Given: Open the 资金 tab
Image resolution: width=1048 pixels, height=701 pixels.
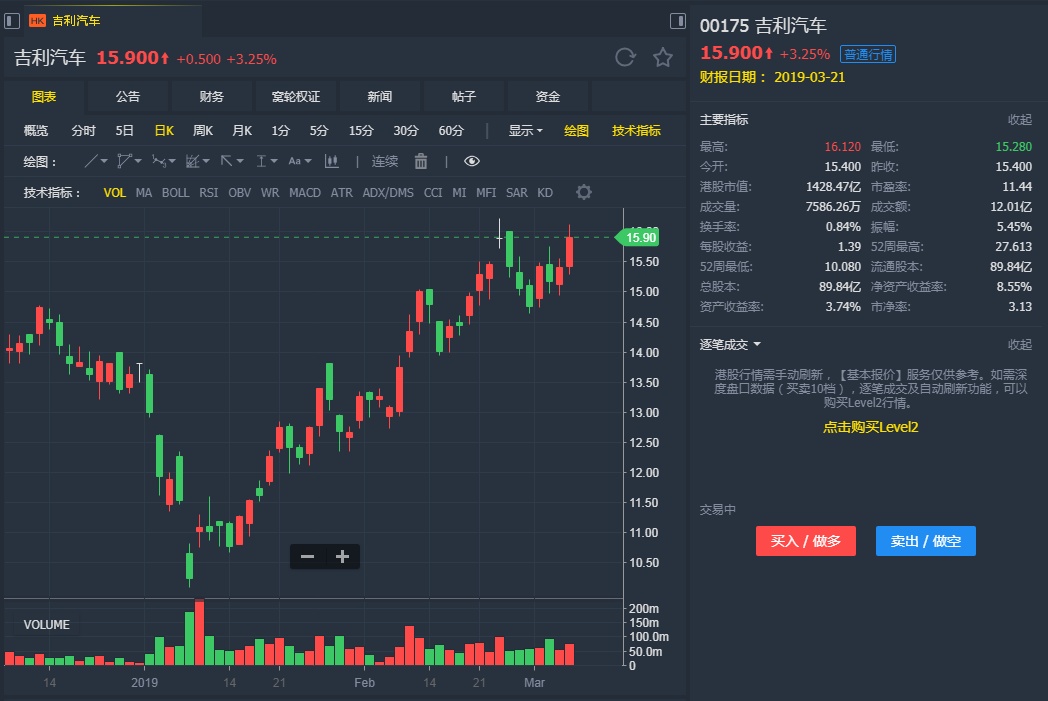Looking at the screenshot, I should pyautogui.click(x=547, y=97).
